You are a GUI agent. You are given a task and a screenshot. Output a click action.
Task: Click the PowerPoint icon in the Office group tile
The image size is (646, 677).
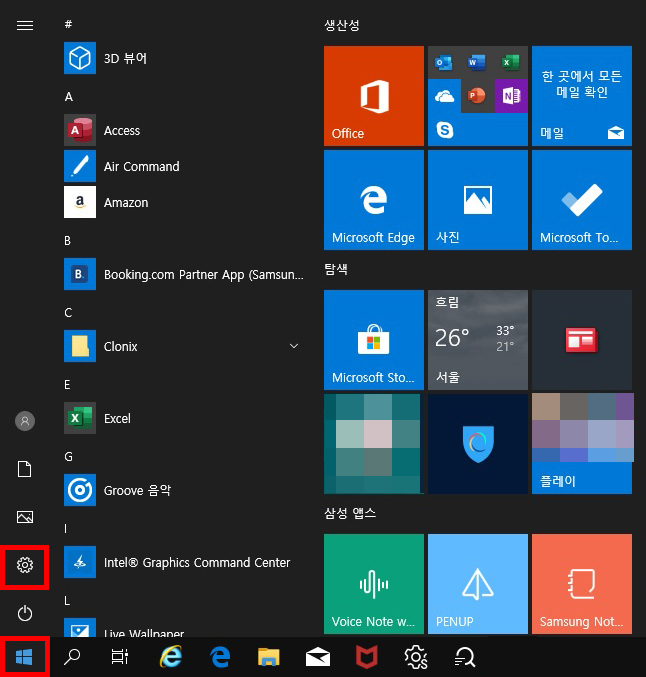pos(477,96)
